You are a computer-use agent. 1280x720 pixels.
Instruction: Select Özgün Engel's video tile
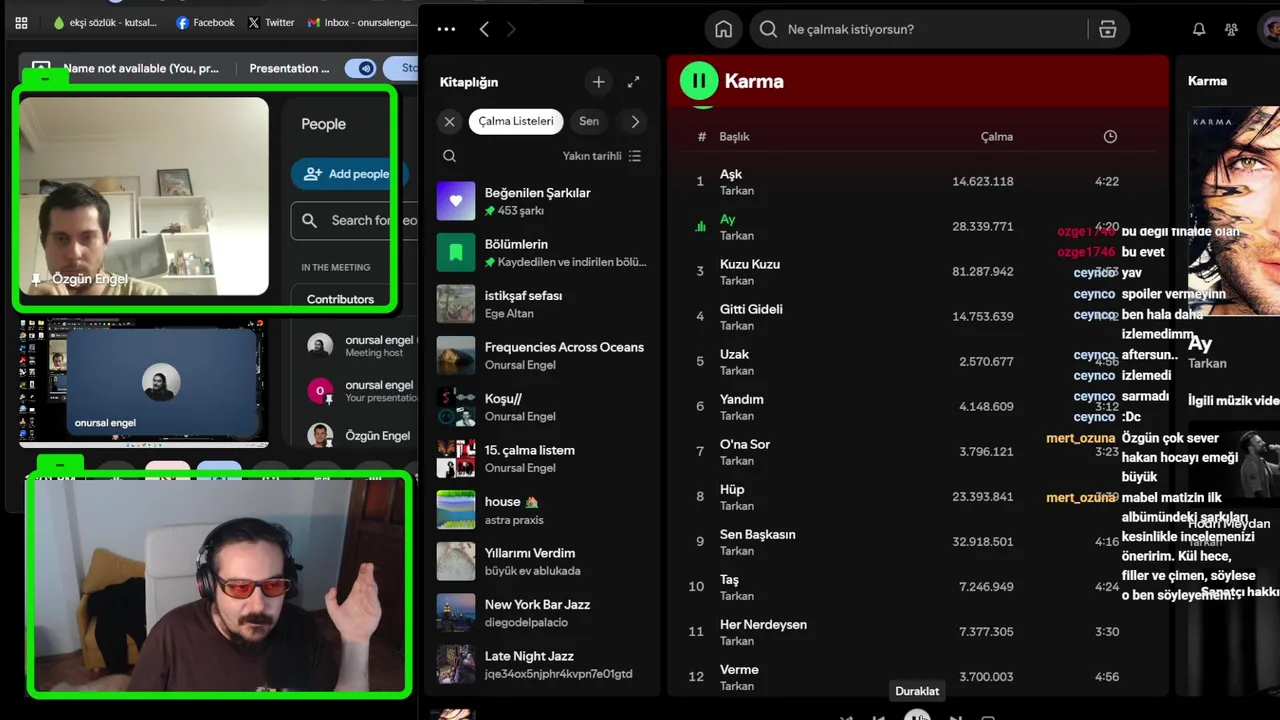[x=144, y=196]
